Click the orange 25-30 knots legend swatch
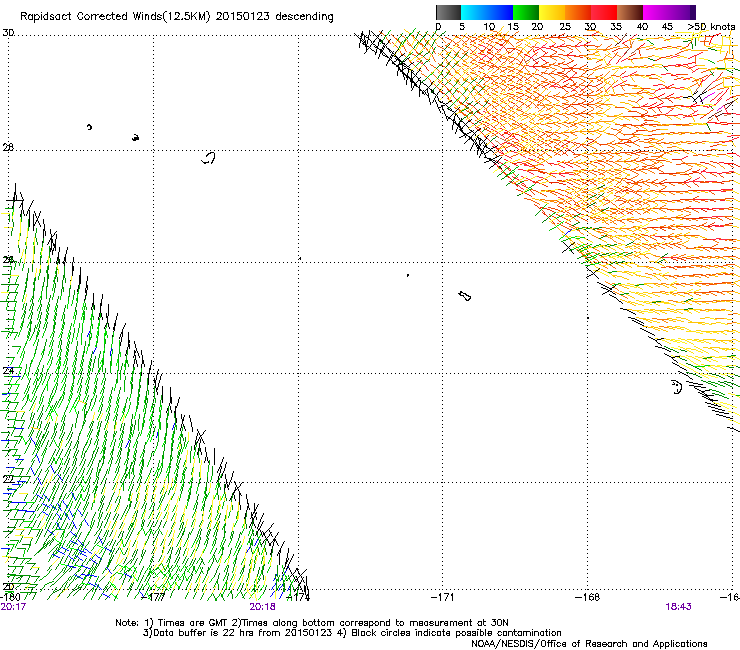Viewport: 740px width, 650px height. click(x=578, y=12)
